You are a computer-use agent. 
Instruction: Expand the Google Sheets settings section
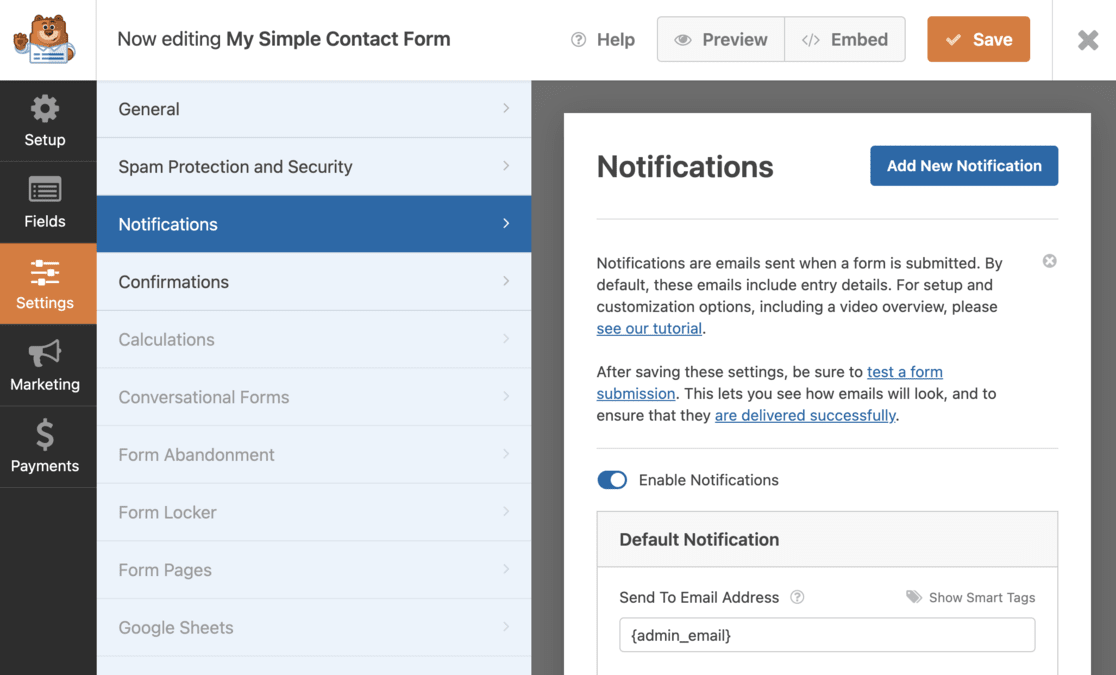pyautogui.click(x=313, y=627)
